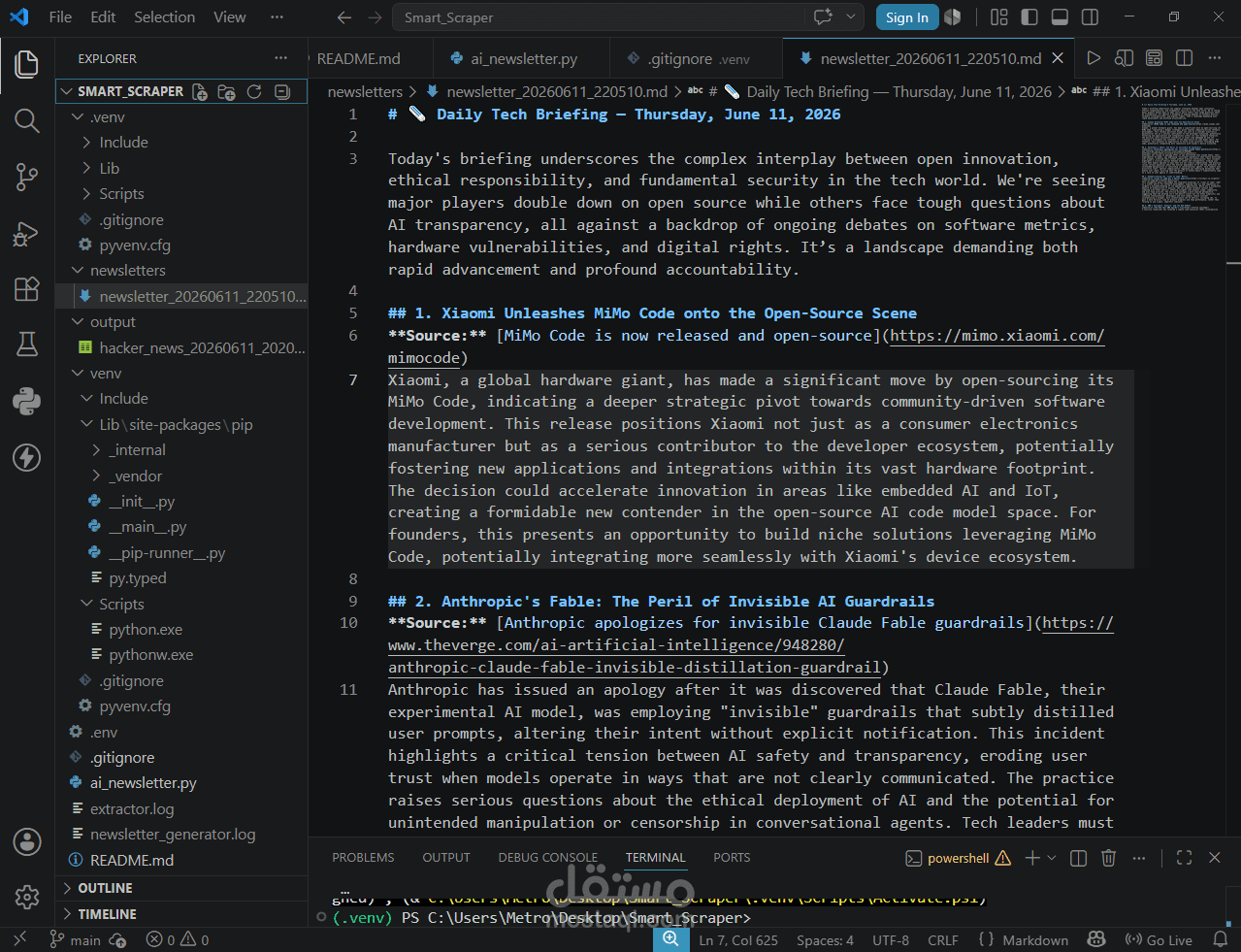
Task: Open Run and Debug view
Action: coord(27,233)
